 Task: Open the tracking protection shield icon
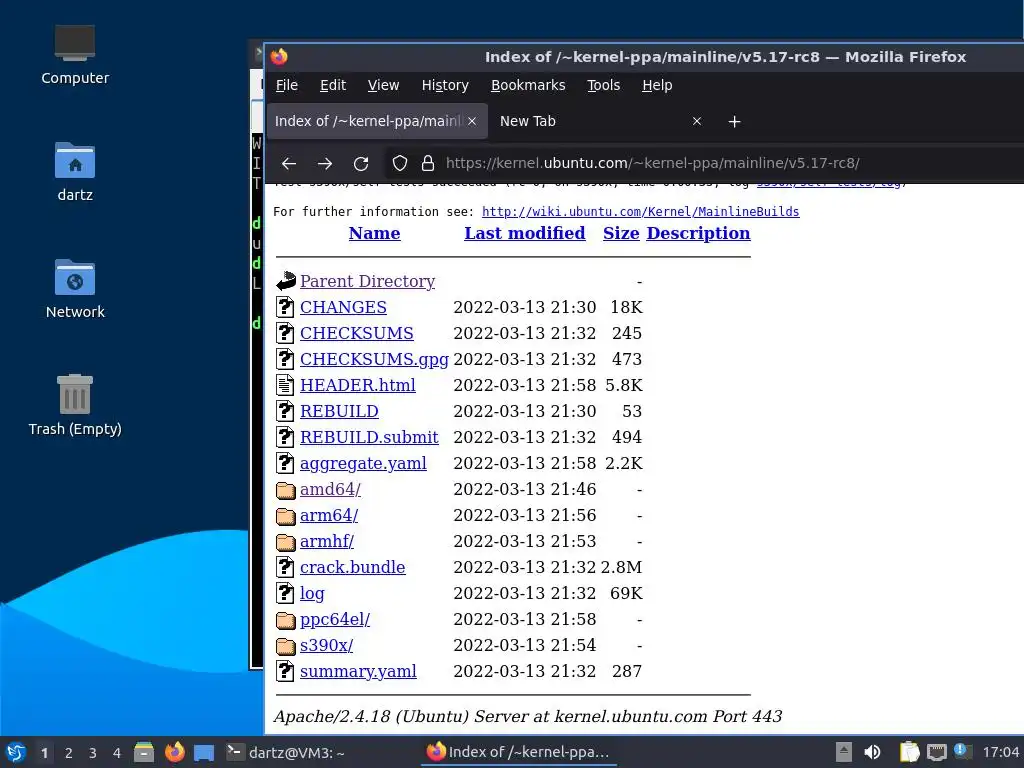tap(400, 163)
